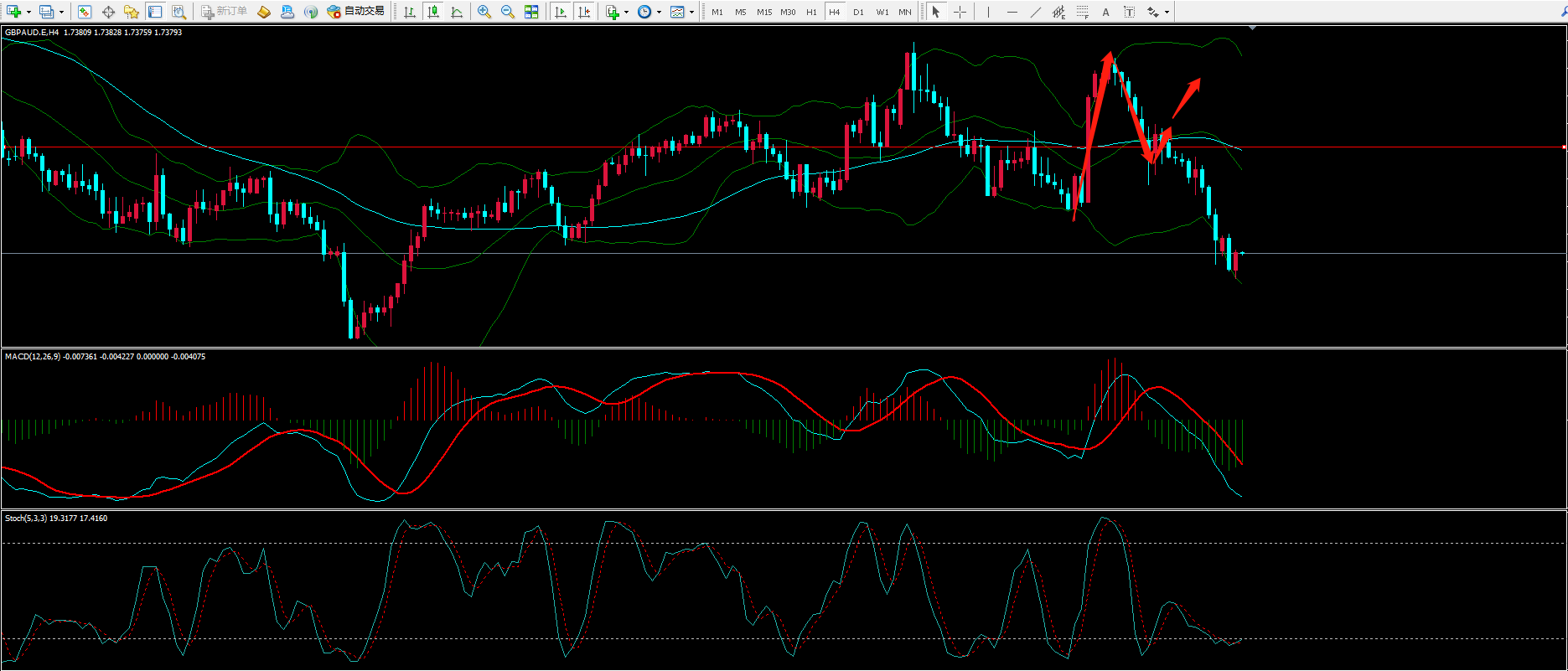Expand the indicators list dropdown arrow

pos(626,13)
